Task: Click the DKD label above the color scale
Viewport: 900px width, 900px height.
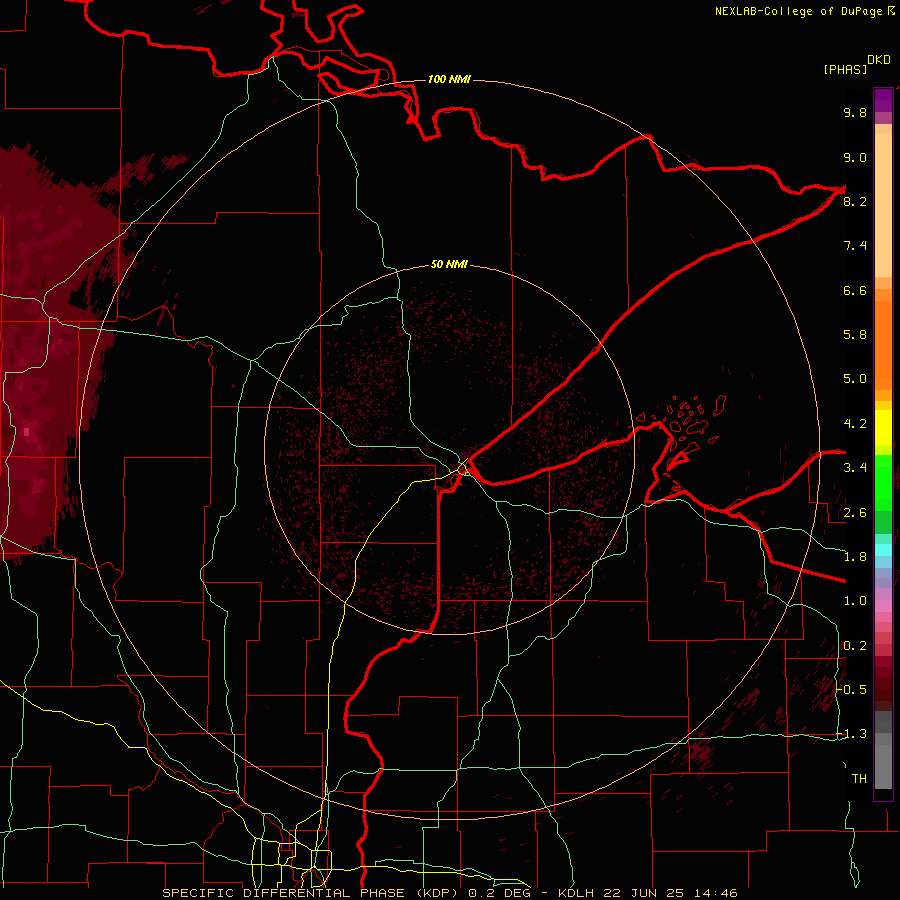Action: [x=879, y=60]
